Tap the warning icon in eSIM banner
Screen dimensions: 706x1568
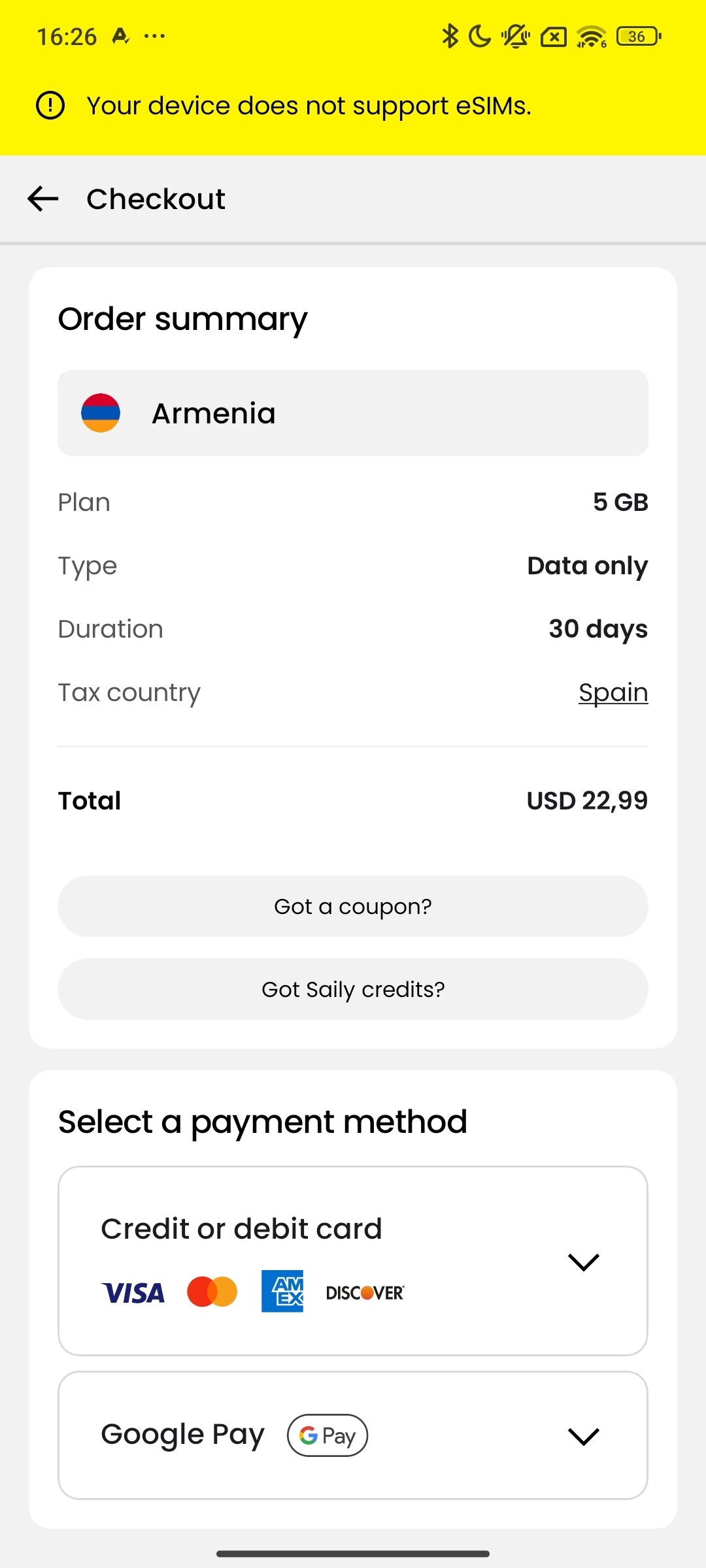point(50,105)
